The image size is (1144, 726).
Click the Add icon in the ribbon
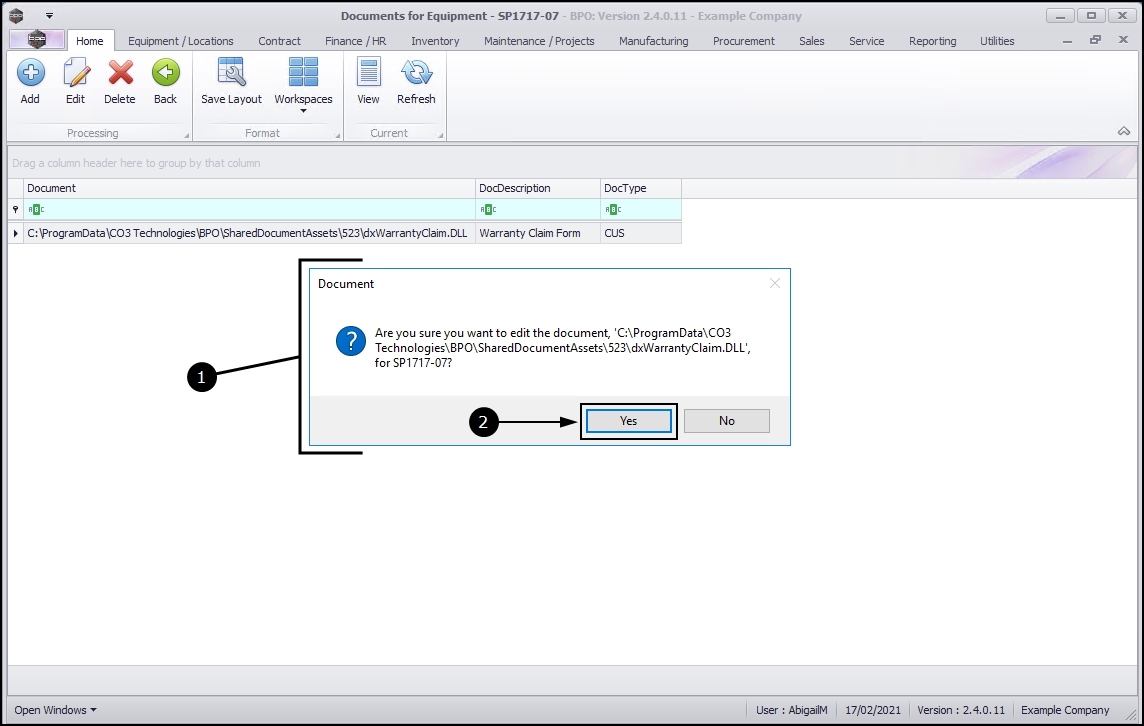[x=30, y=74]
